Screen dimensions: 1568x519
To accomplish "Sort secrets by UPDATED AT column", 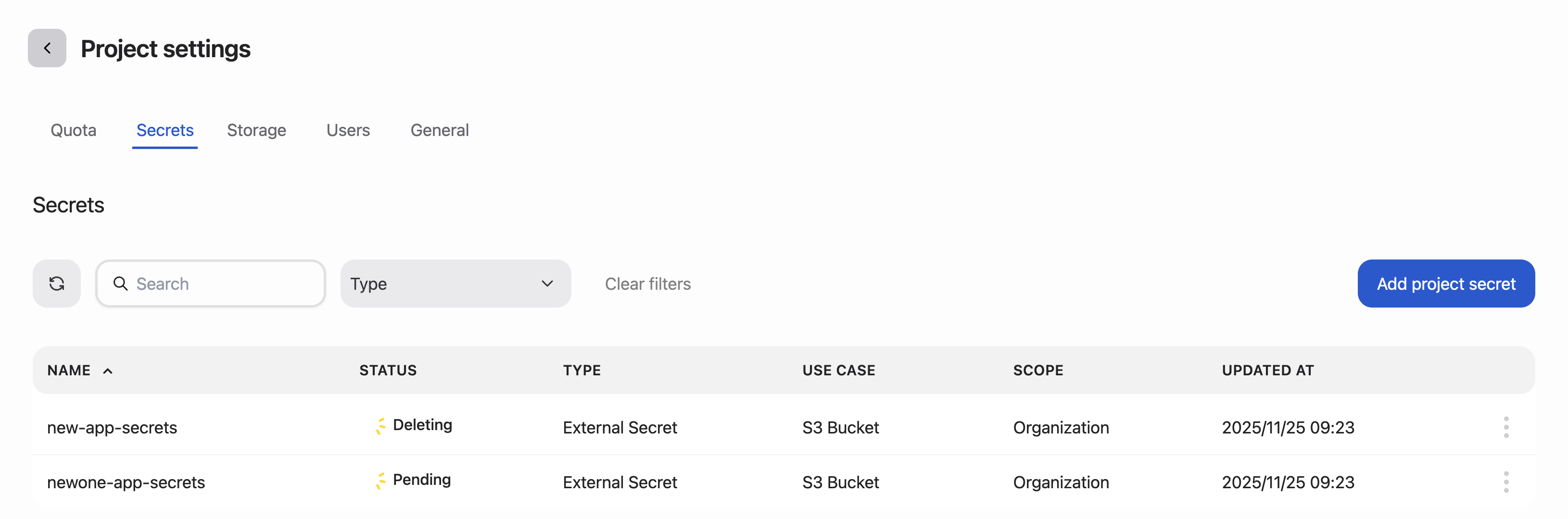I will (1267, 370).
